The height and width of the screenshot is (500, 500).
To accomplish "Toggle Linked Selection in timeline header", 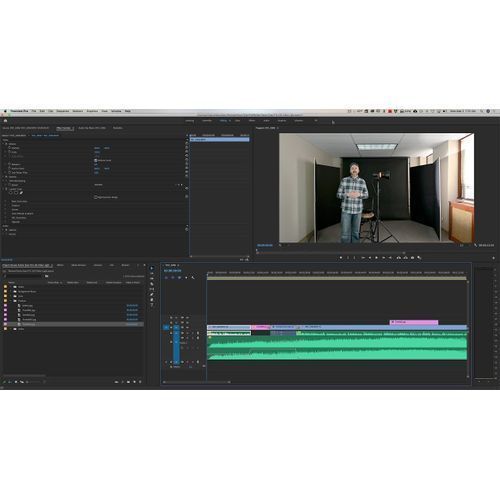I will pos(179,277).
